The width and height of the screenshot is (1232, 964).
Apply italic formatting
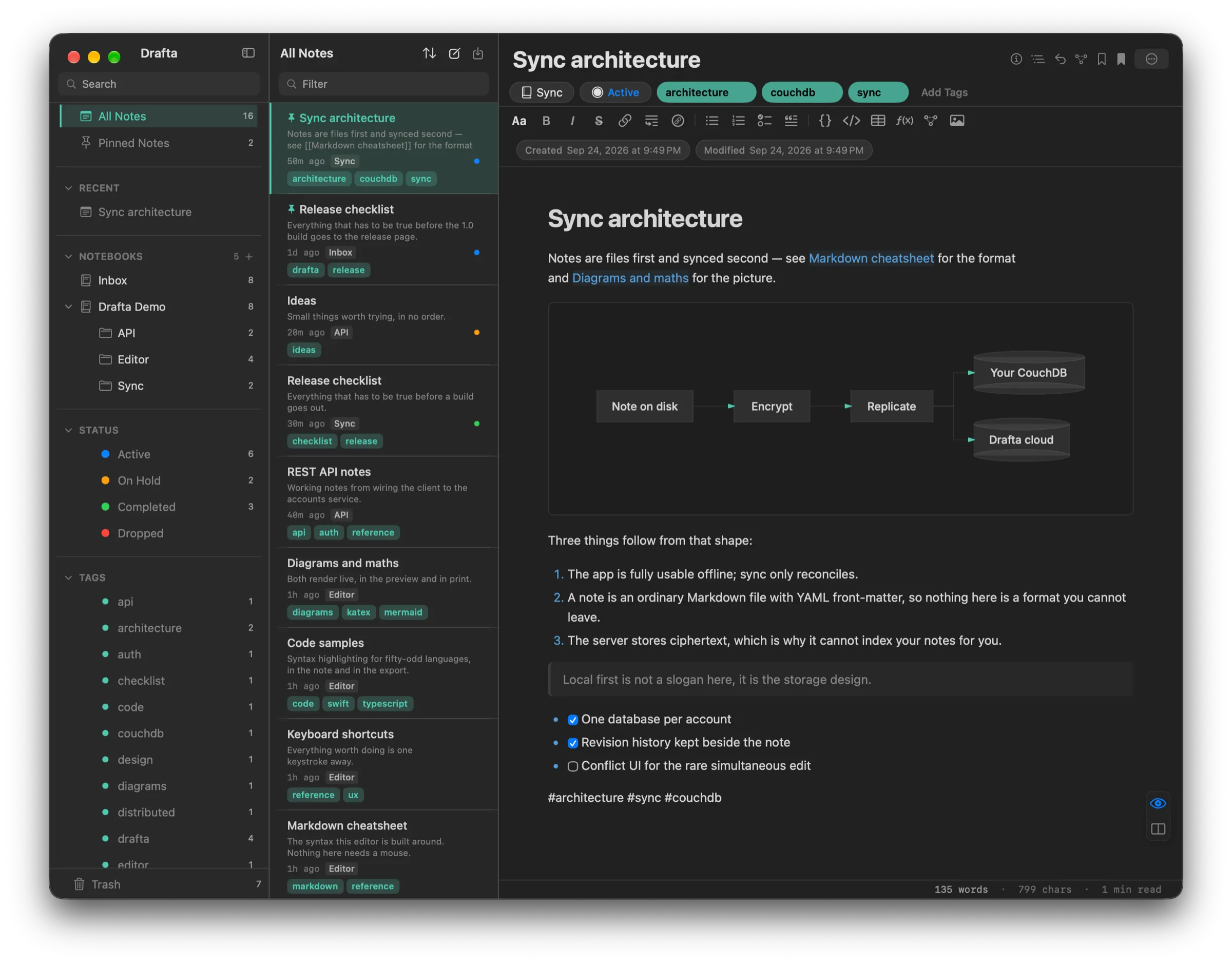(x=572, y=121)
